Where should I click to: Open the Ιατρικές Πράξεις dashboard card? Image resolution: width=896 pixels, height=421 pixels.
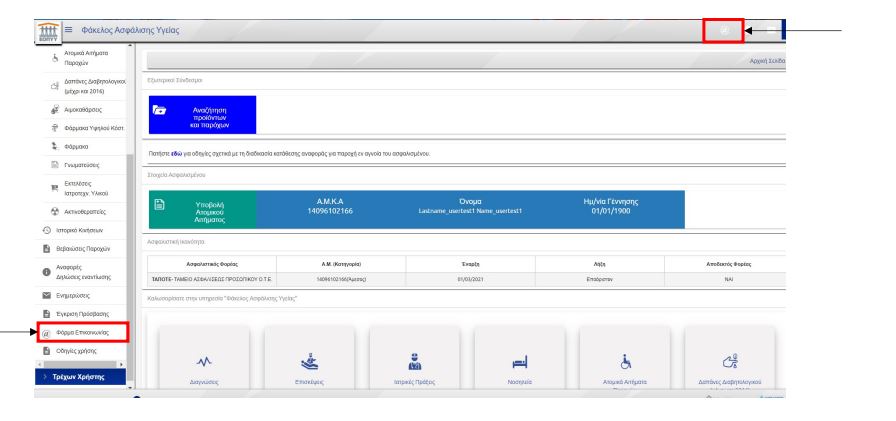414,360
